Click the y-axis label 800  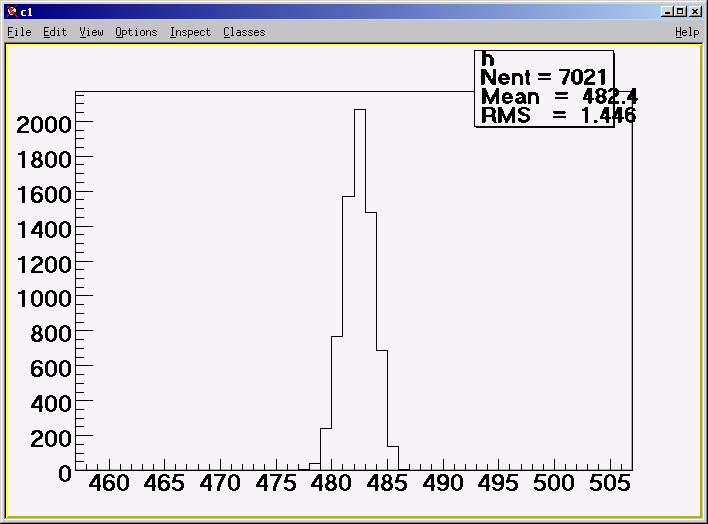(51, 334)
